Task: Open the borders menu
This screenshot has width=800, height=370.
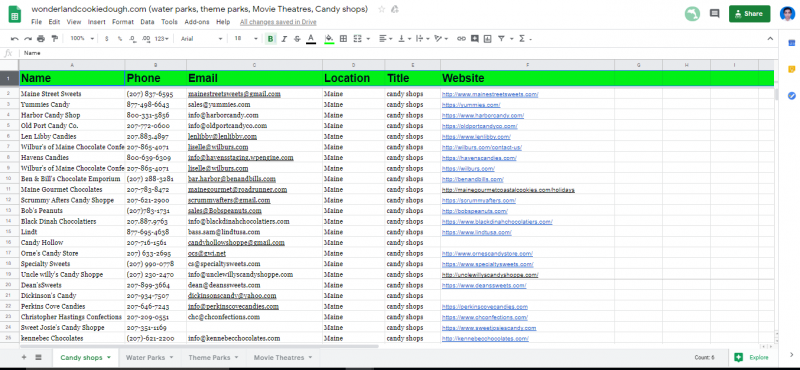Action: [x=343, y=39]
